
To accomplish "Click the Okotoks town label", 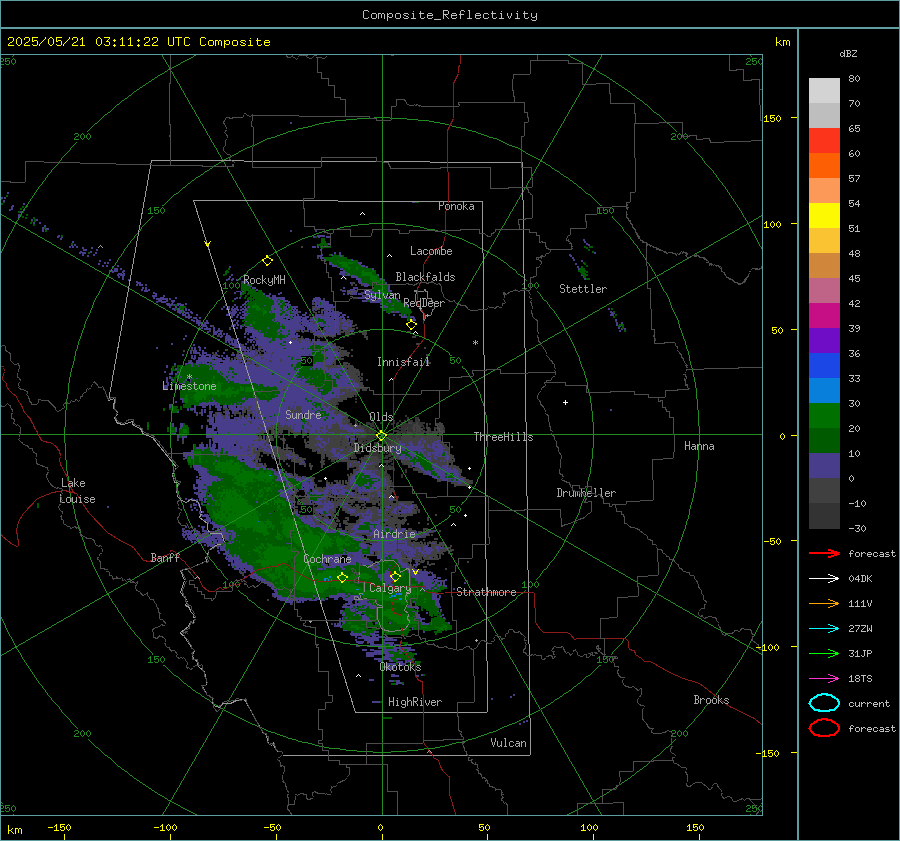I will [400, 667].
